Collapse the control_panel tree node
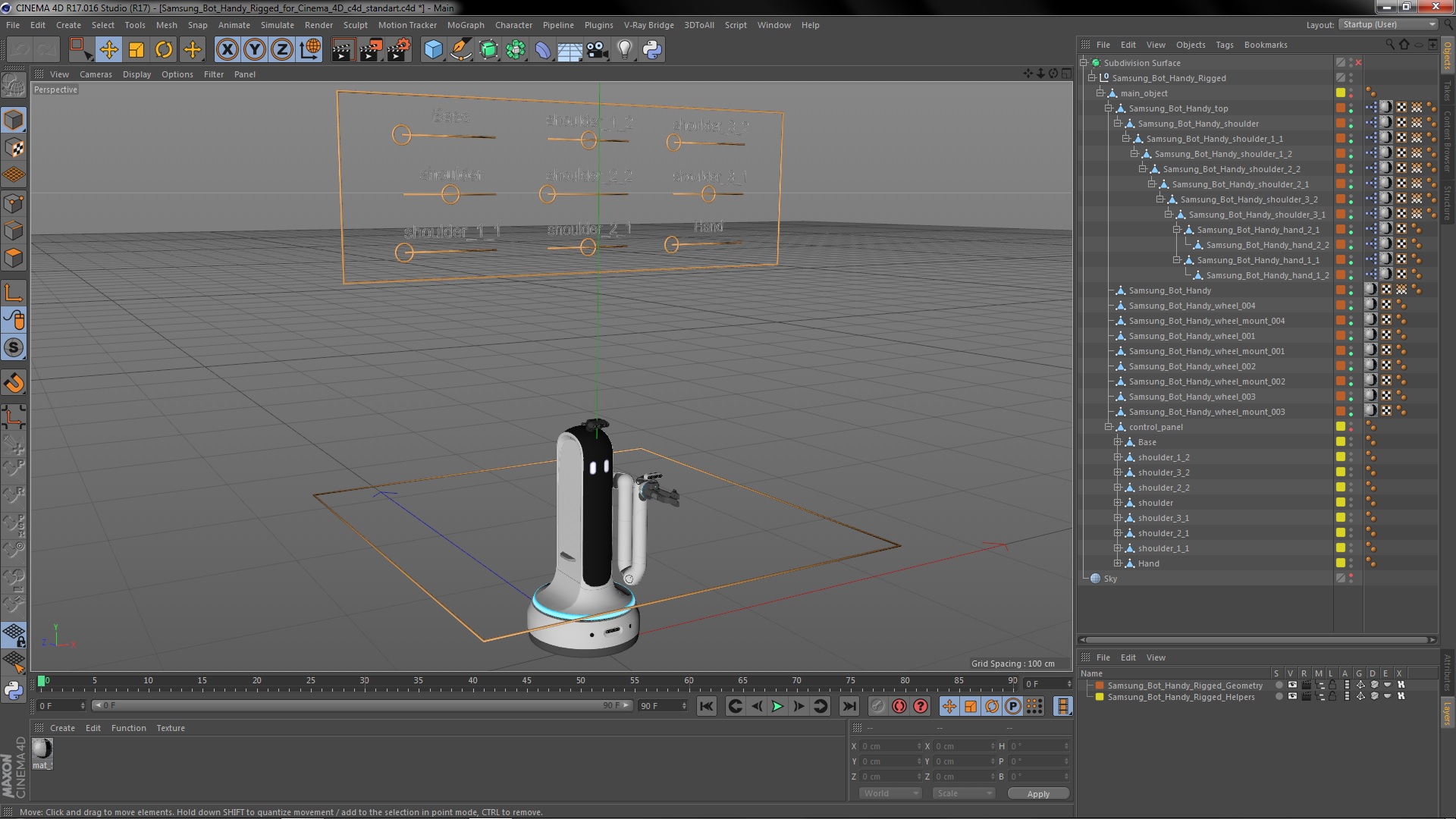Viewport: 1456px width, 819px height. tap(1109, 427)
